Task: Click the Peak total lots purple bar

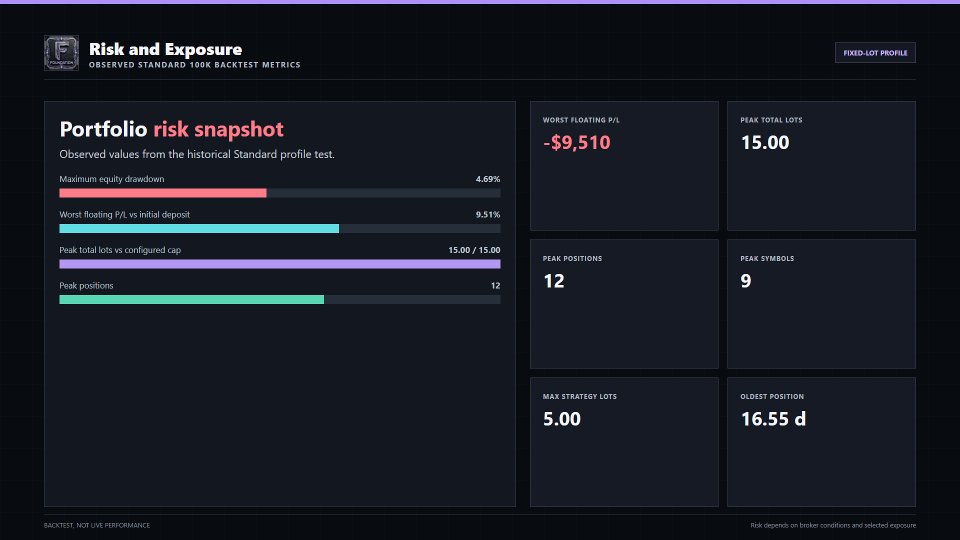Action: 280,264
